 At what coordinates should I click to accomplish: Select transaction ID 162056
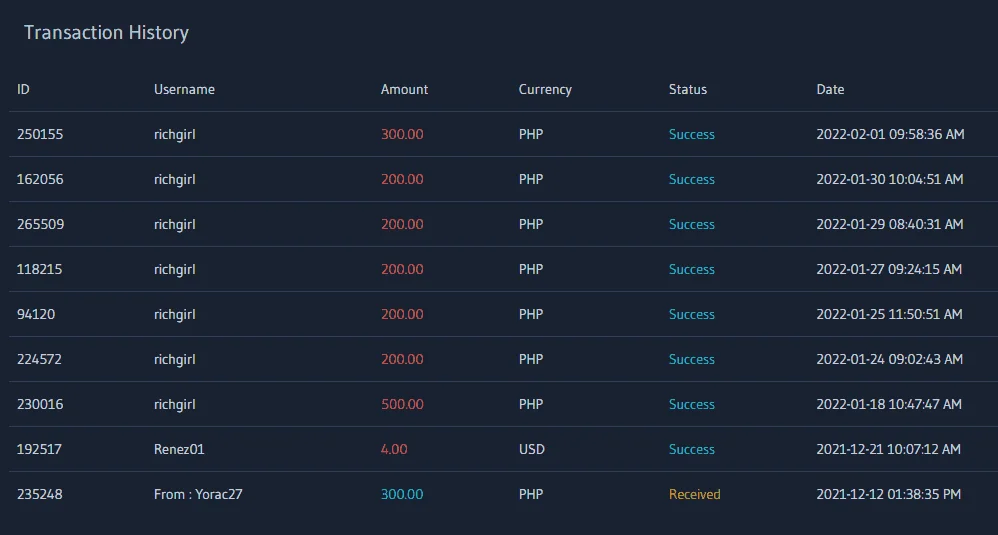click(x=39, y=179)
